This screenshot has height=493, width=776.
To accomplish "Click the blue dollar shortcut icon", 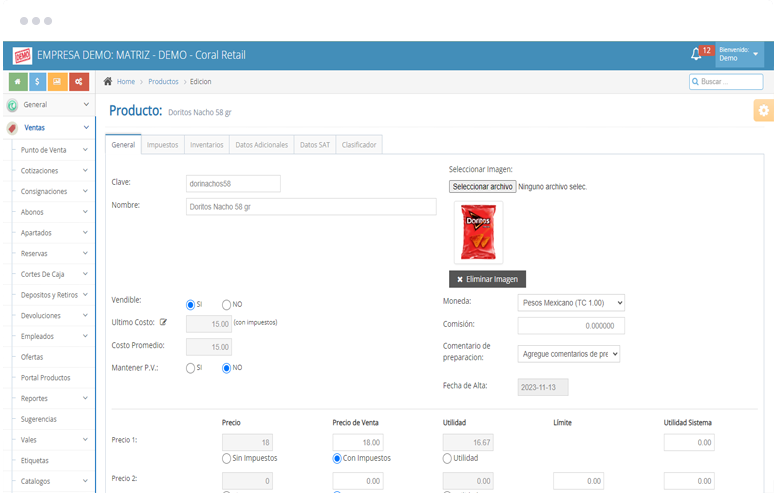I will click(38, 82).
